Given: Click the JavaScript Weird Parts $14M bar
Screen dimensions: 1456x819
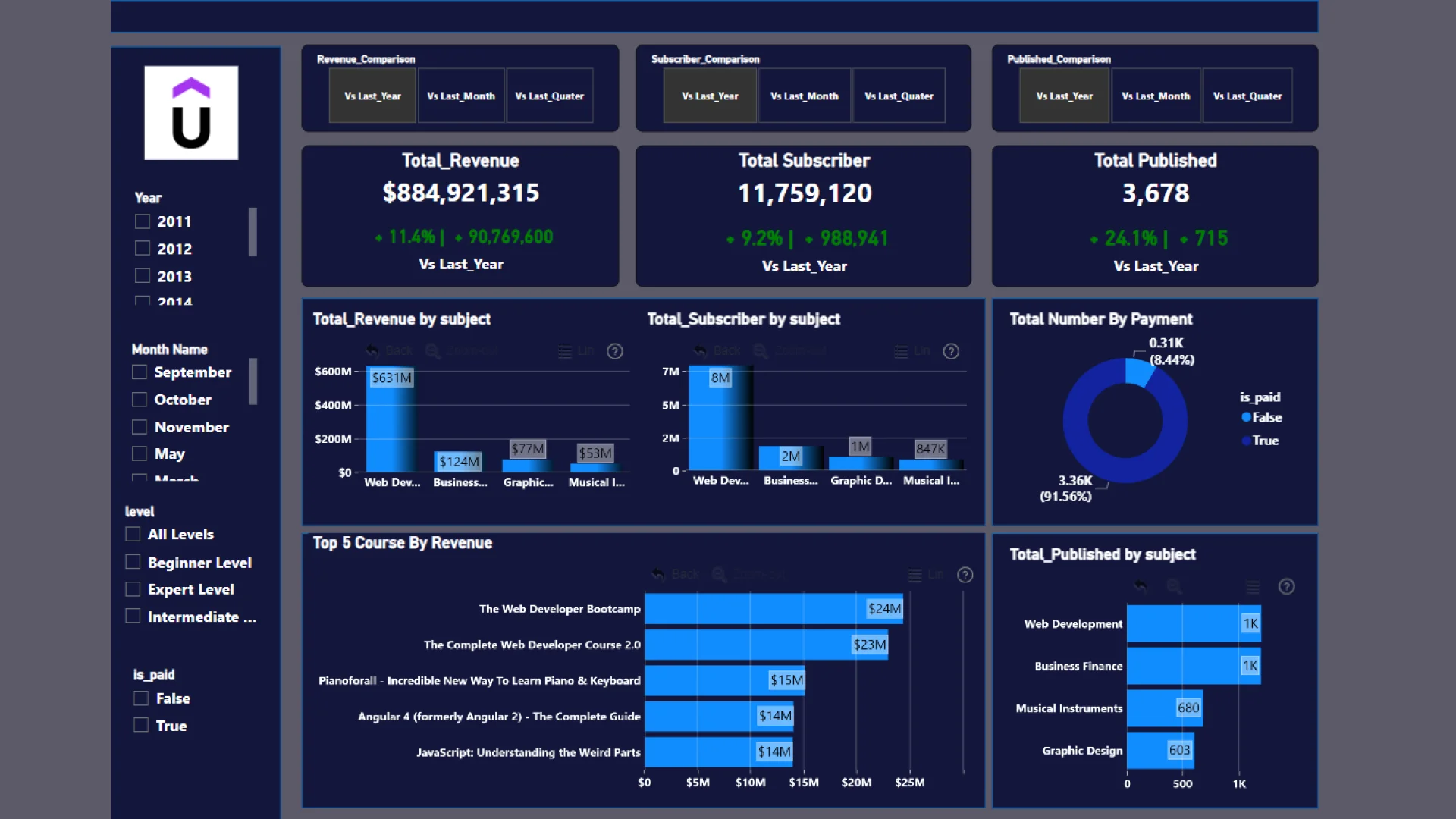Looking at the screenshot, I should (x=719, y=752).
